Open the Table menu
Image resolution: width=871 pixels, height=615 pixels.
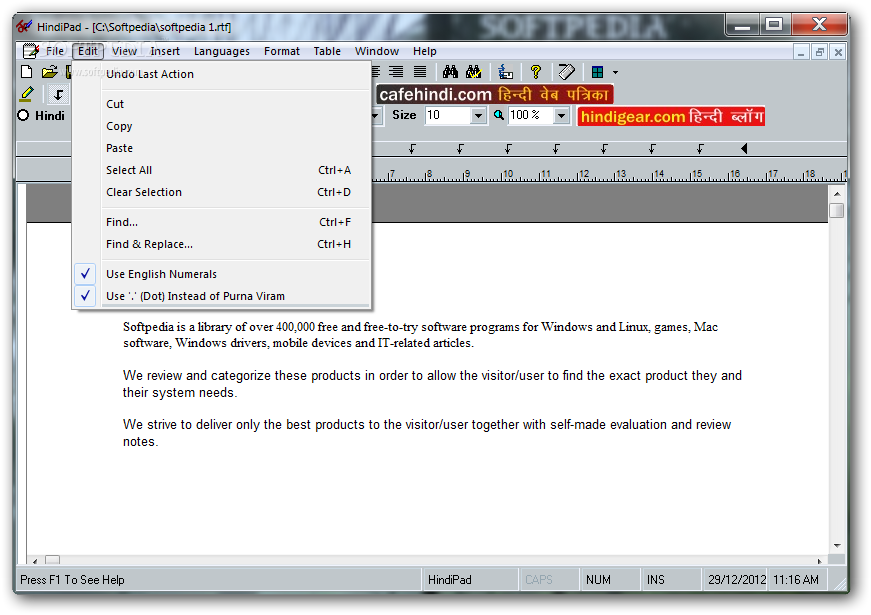coord(327,51)
